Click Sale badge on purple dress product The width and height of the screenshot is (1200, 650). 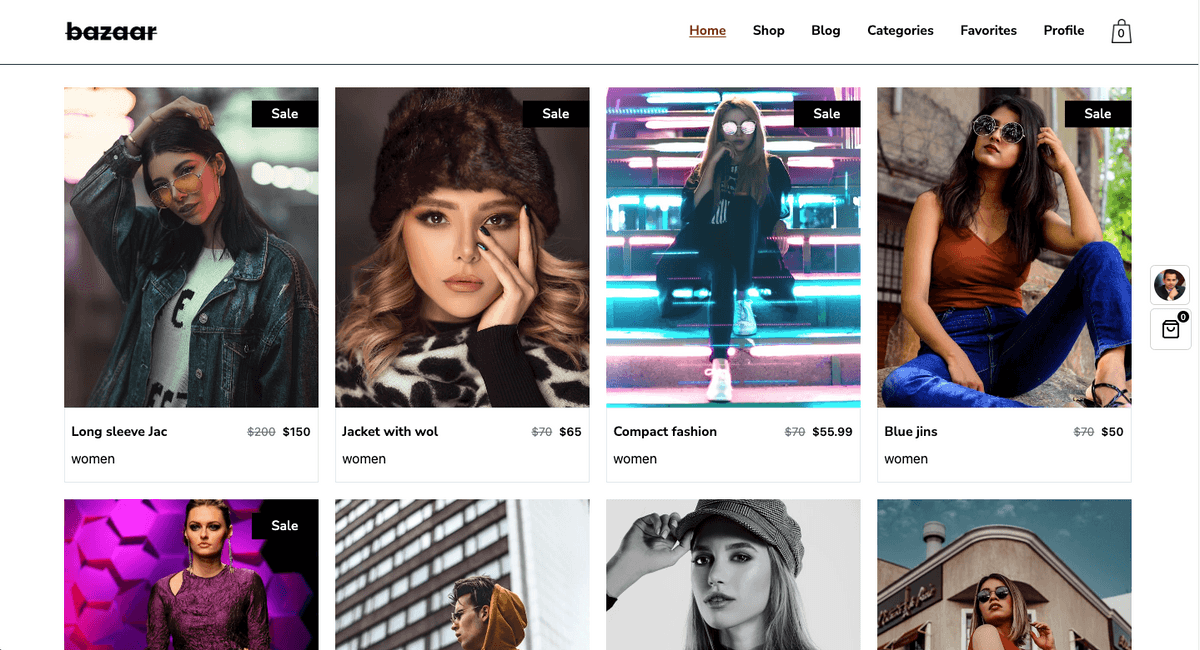pos(285,526)
